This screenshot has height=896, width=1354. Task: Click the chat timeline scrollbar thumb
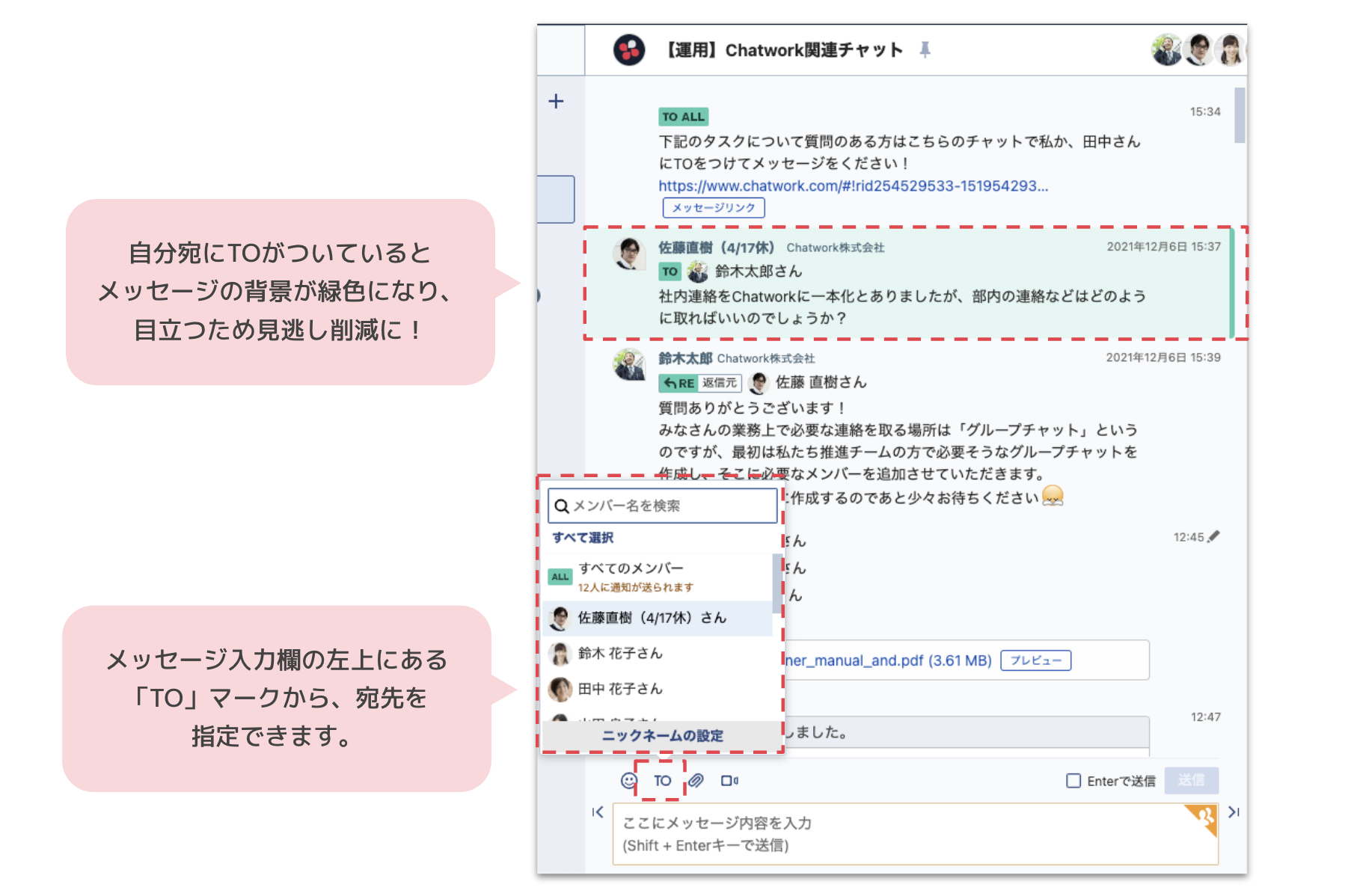click(1240, 115)
